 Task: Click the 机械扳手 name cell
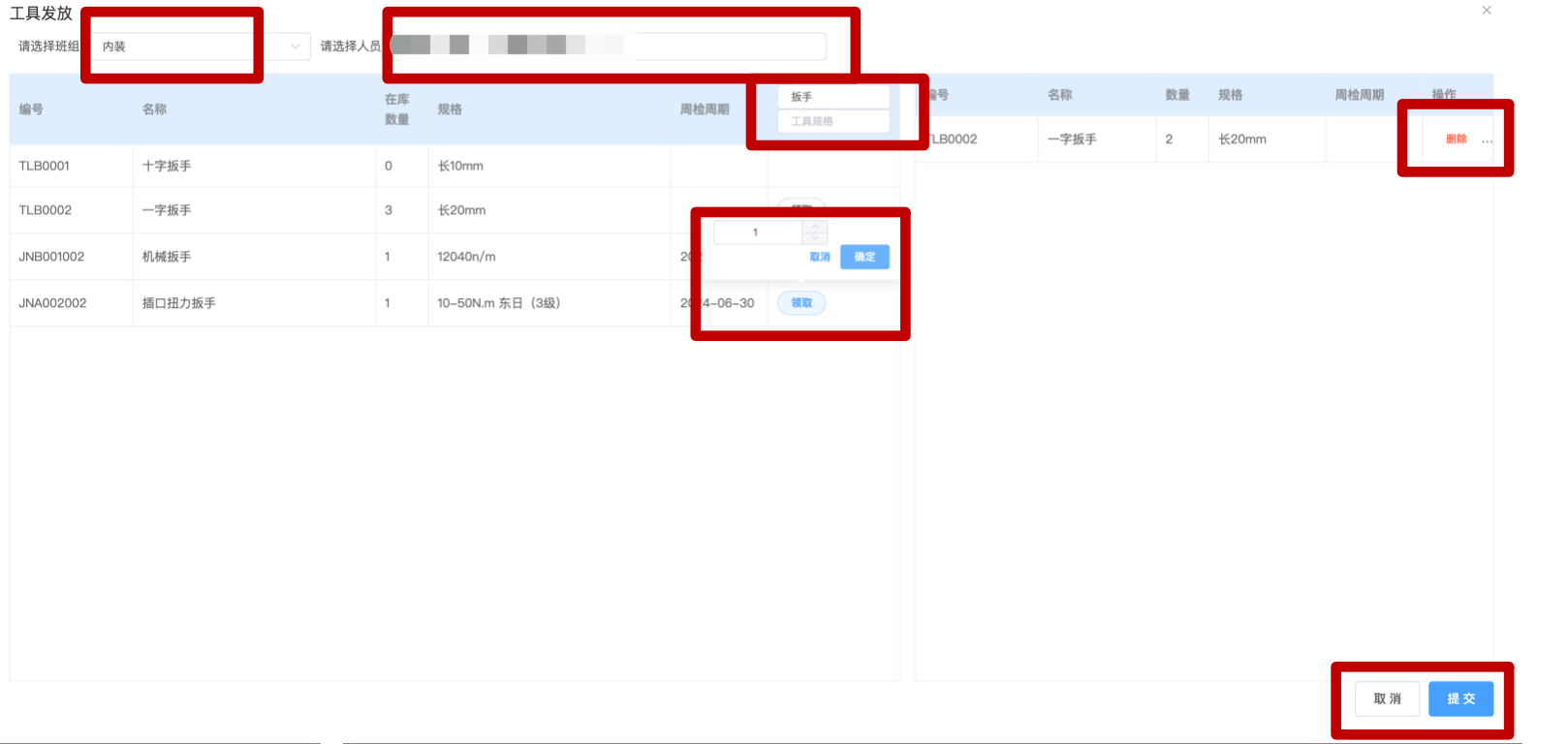254,257
